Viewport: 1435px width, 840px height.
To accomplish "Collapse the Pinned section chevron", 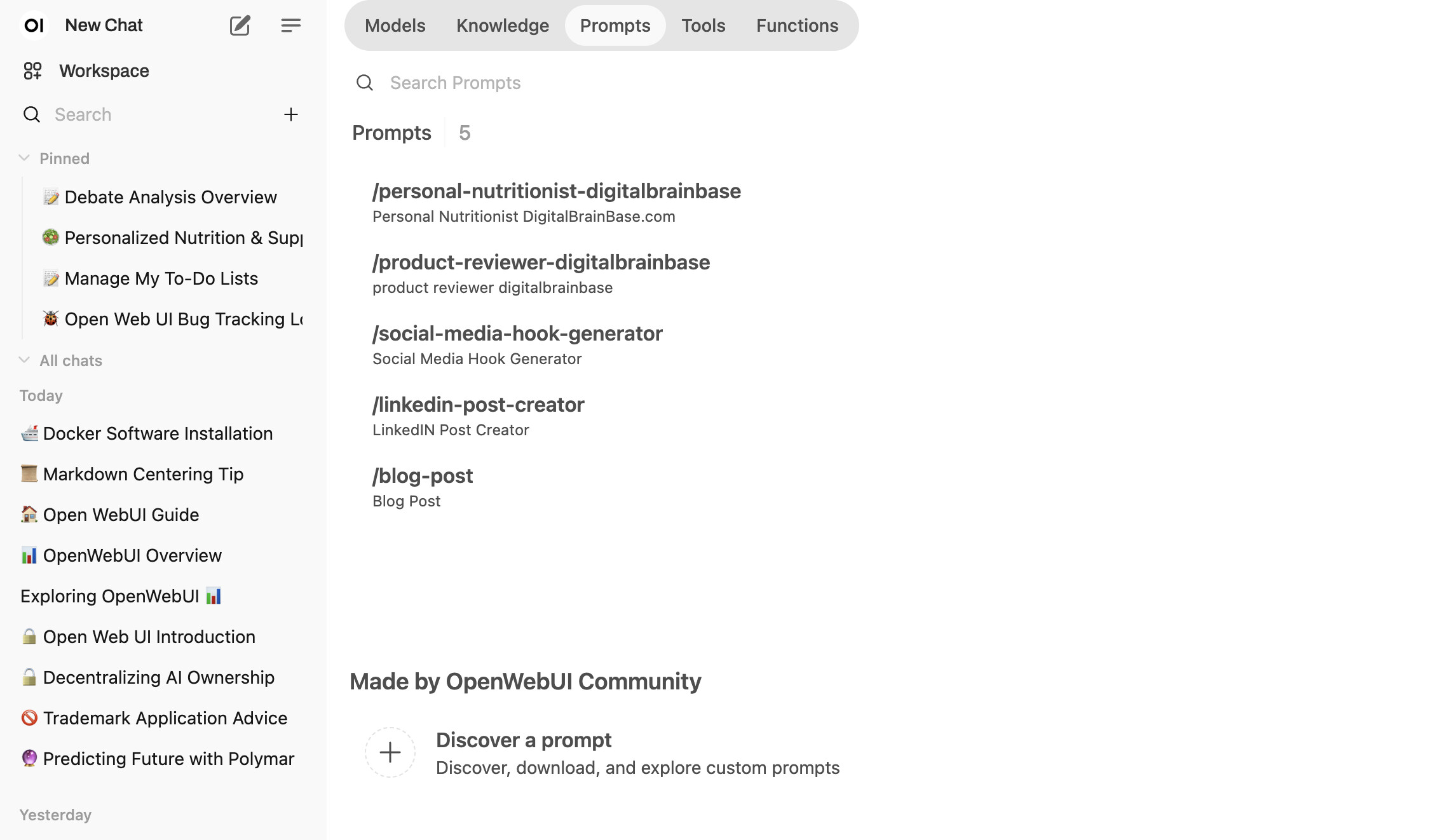I will click(24, 158).
